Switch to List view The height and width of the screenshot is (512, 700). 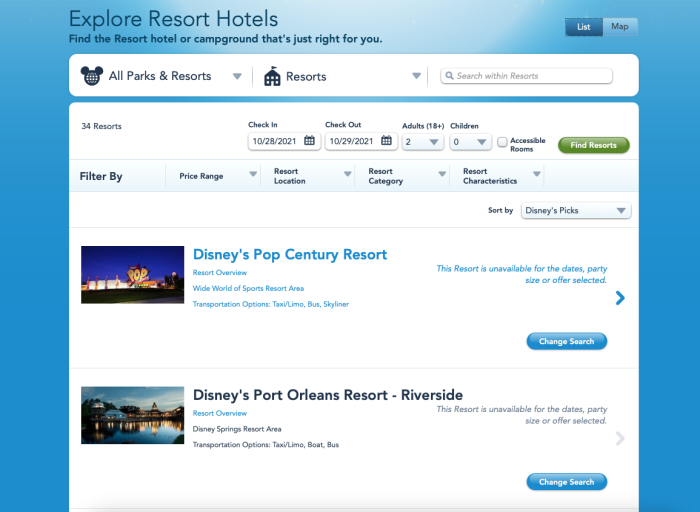(583, 27)
